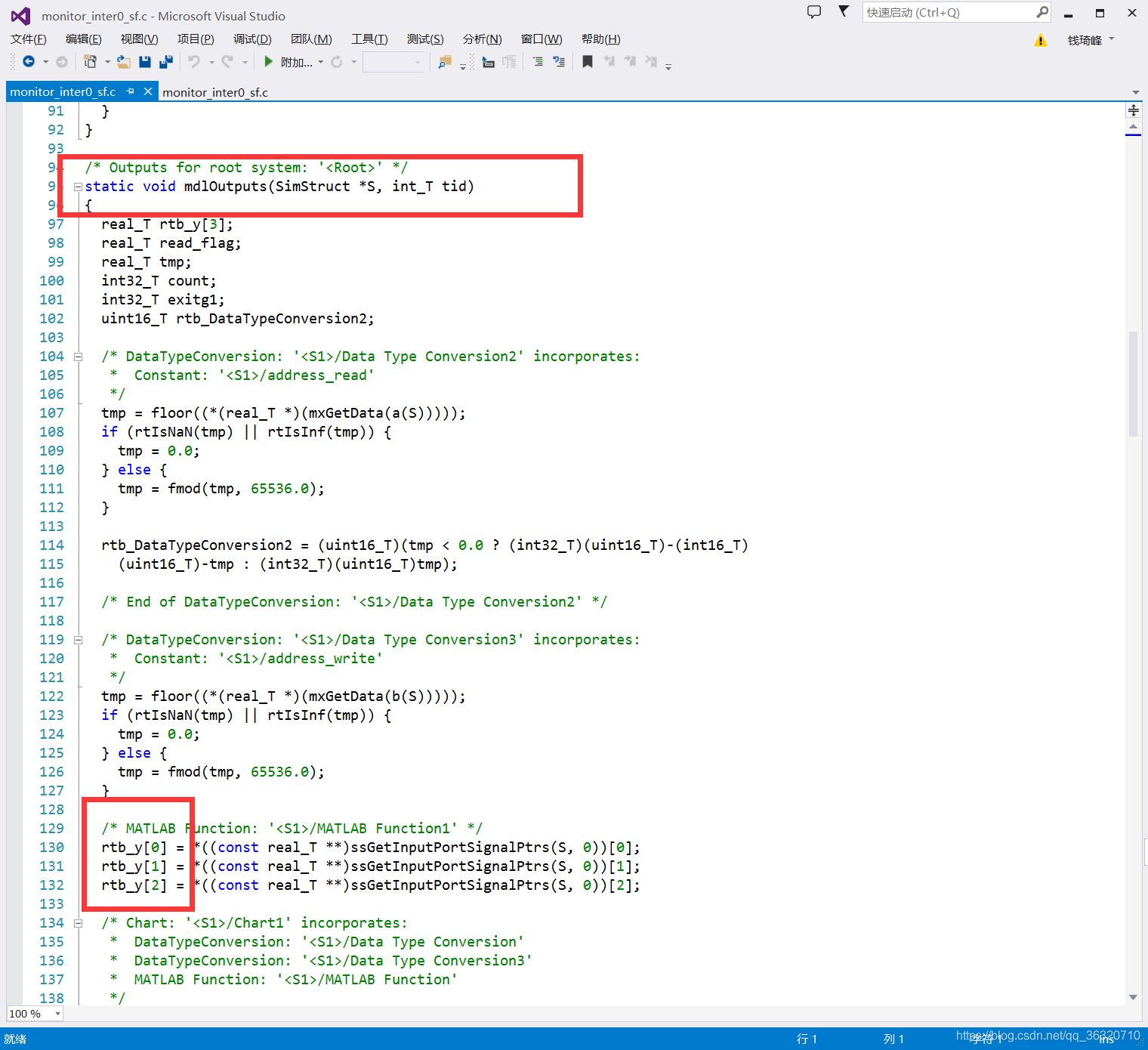Click the New Project toolbar icon

(x=90, y=62)
